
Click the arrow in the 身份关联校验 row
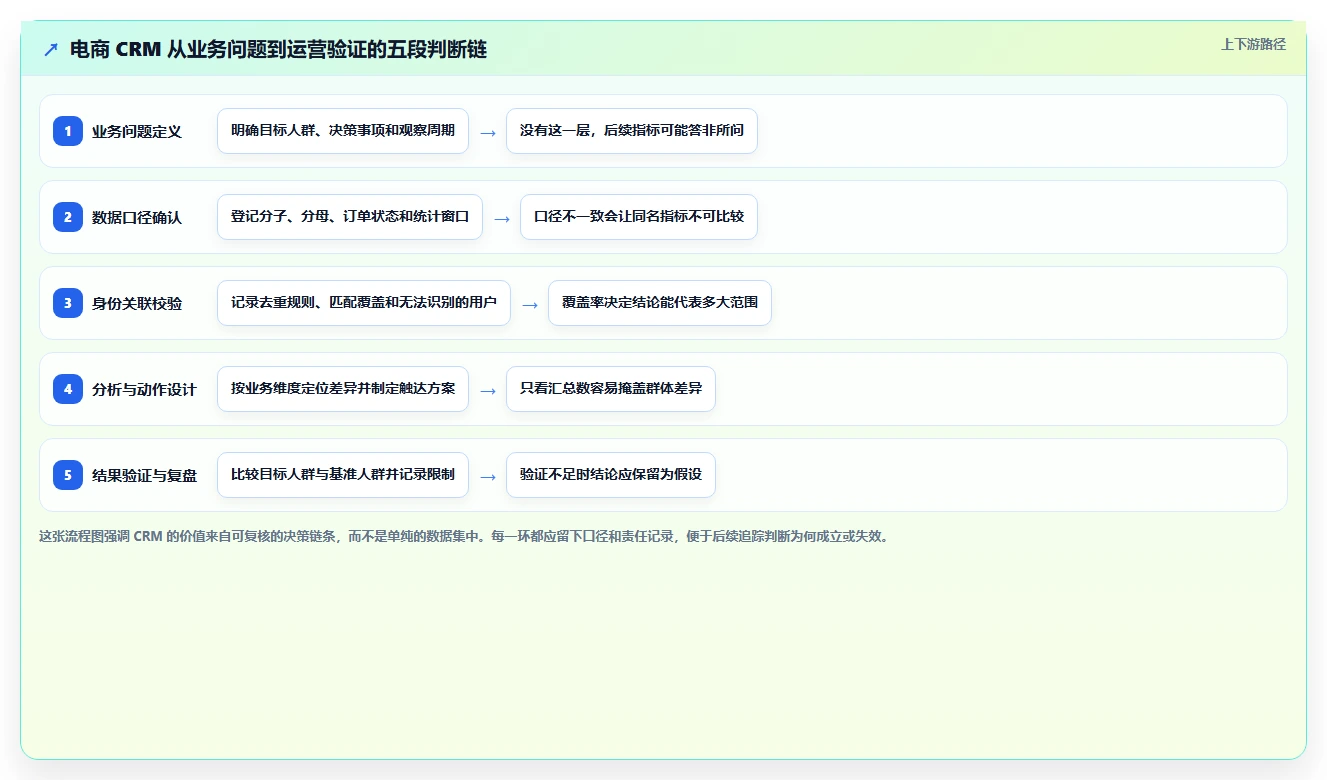point(530,304)
